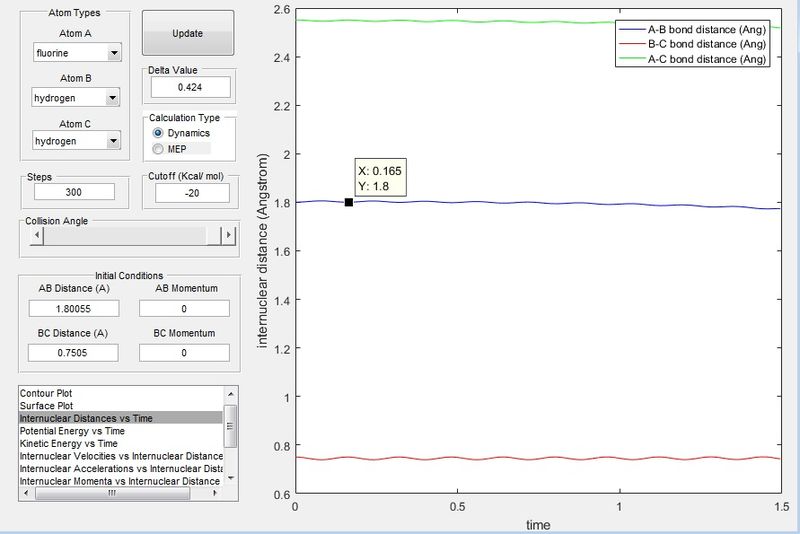Select the Dynamics calculation type

pyautogui.click(x=158, y=133)
